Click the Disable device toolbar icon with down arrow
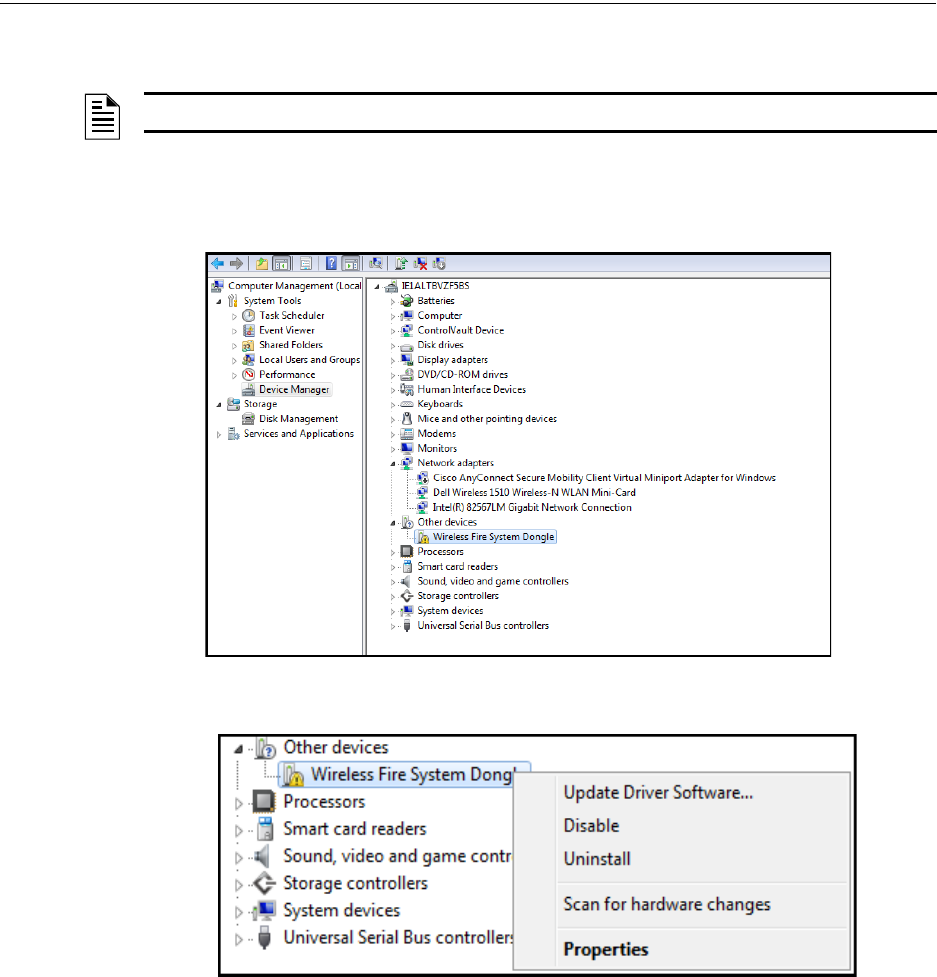937x977 pixels. click(439, 264)
